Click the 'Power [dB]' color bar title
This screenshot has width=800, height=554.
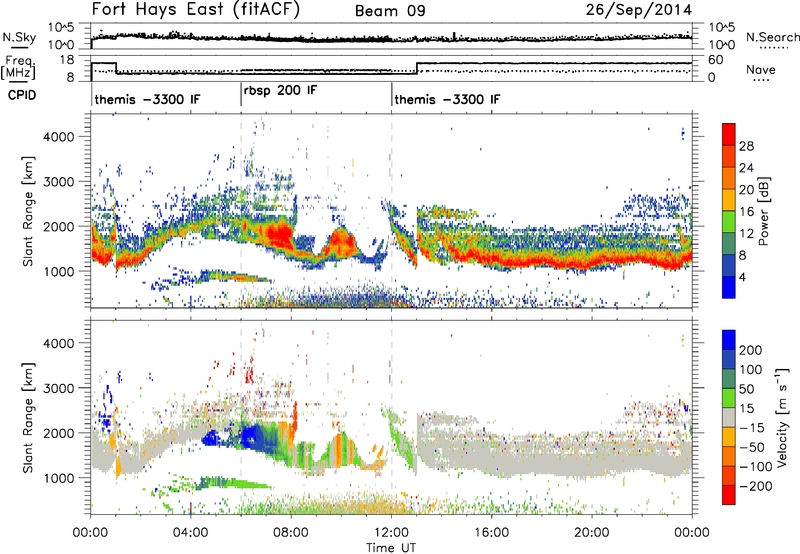coord(764,211)
